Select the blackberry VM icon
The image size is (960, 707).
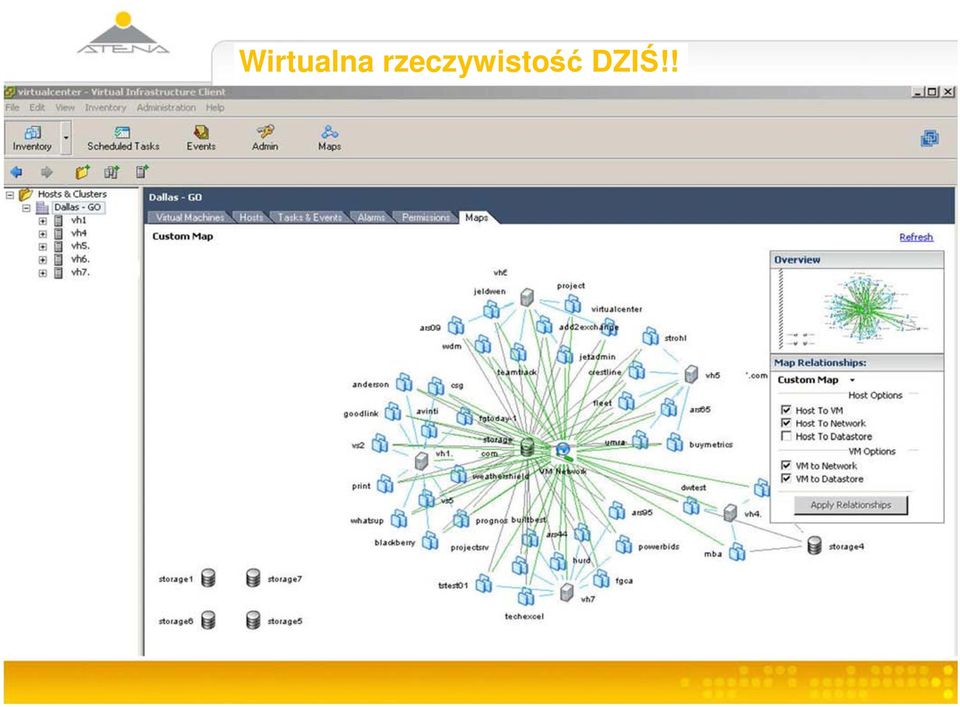[430, 541]
